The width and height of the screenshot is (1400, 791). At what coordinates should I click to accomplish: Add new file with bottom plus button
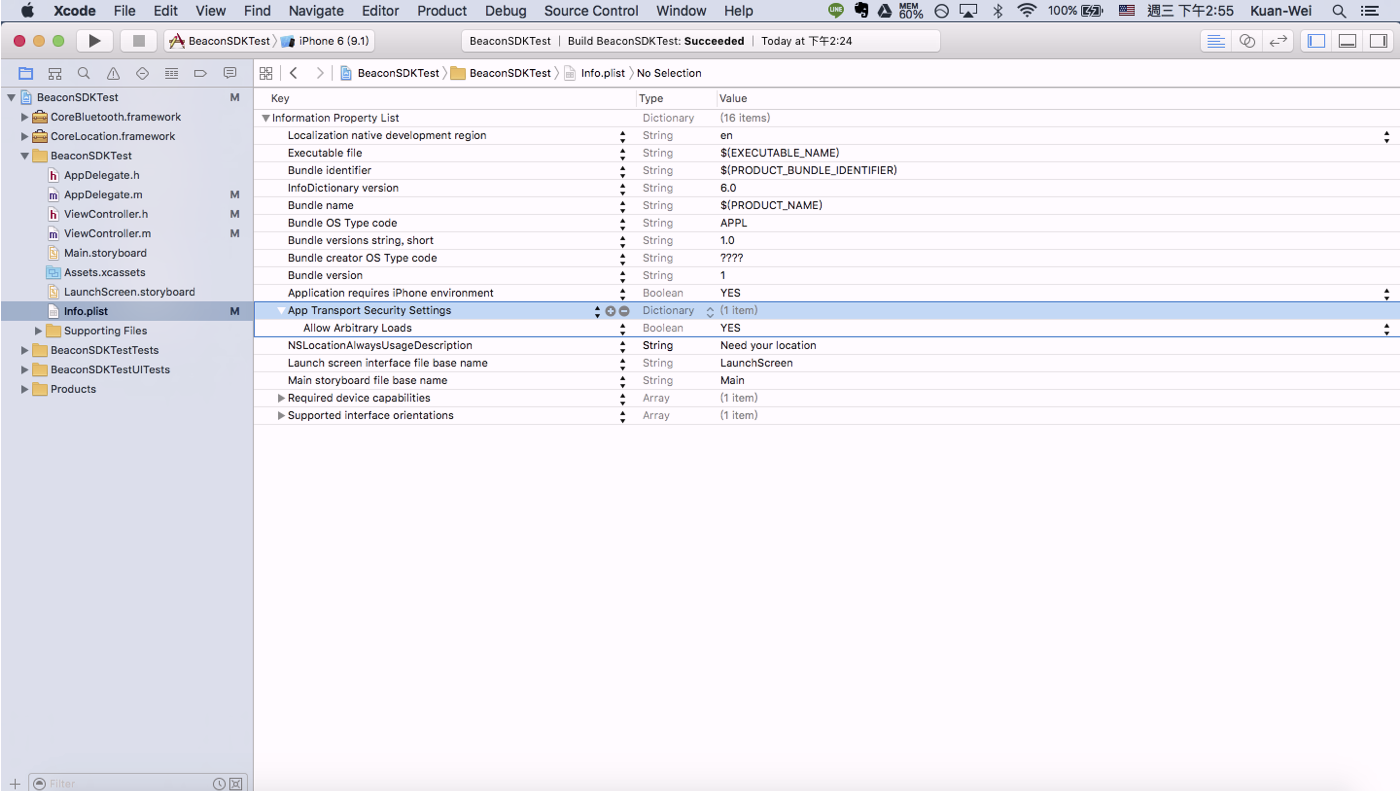click(x=14, y=784)
